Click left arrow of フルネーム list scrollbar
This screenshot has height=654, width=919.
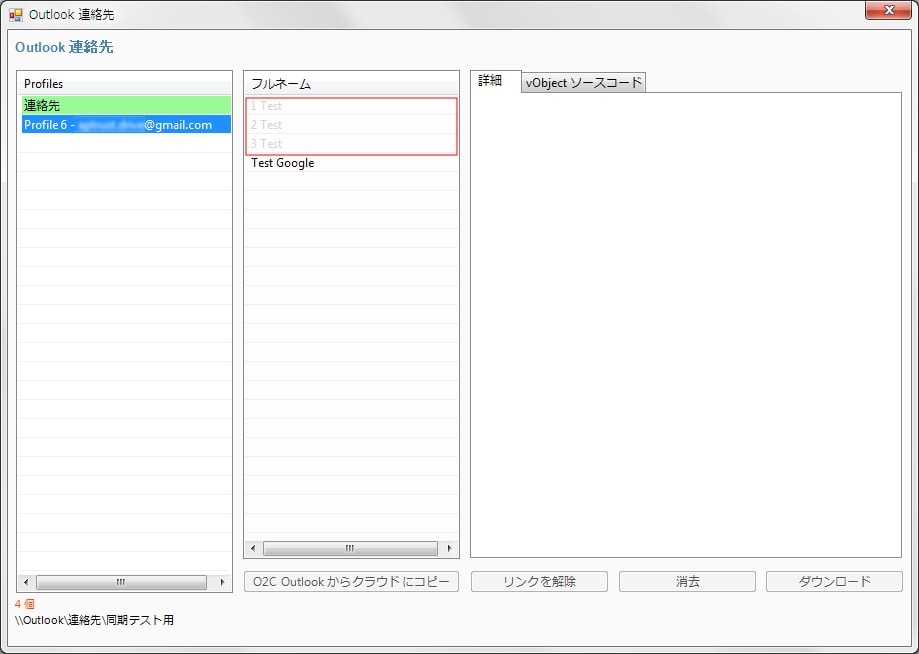click(253, 549)
